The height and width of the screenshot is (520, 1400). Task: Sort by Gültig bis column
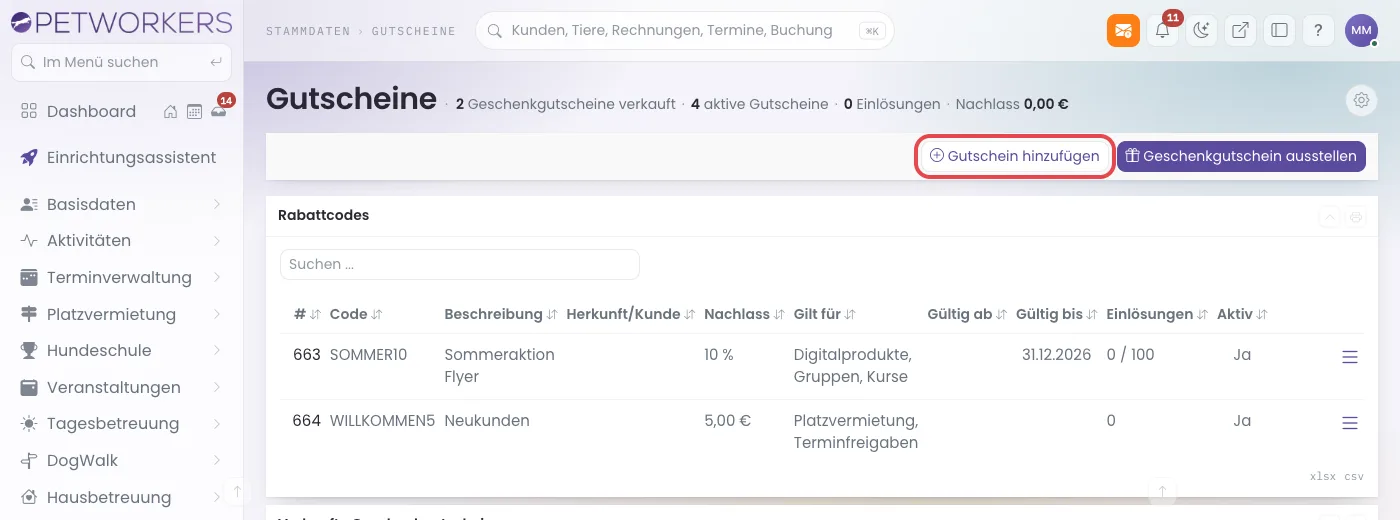point(1057,314)
